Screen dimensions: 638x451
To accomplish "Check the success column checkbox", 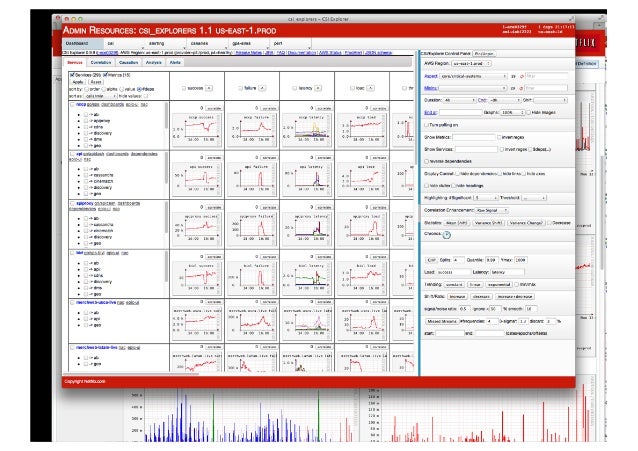I will [184, 88].
